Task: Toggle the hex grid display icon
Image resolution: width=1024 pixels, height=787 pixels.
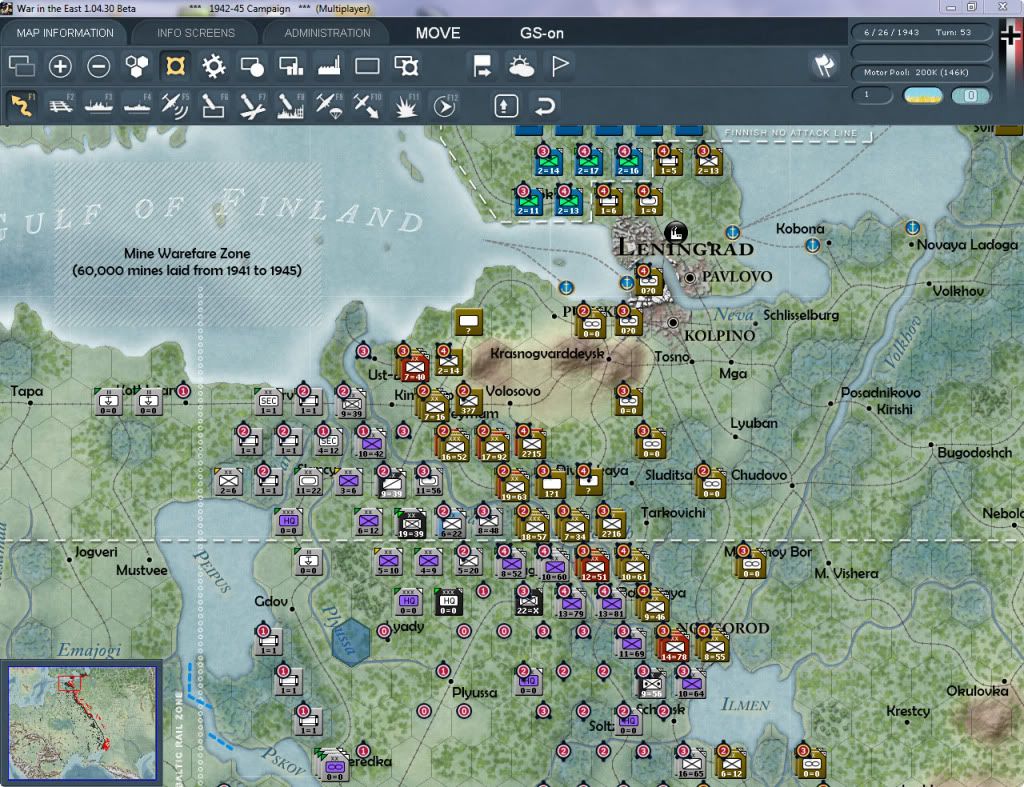Action: (136, 66)
